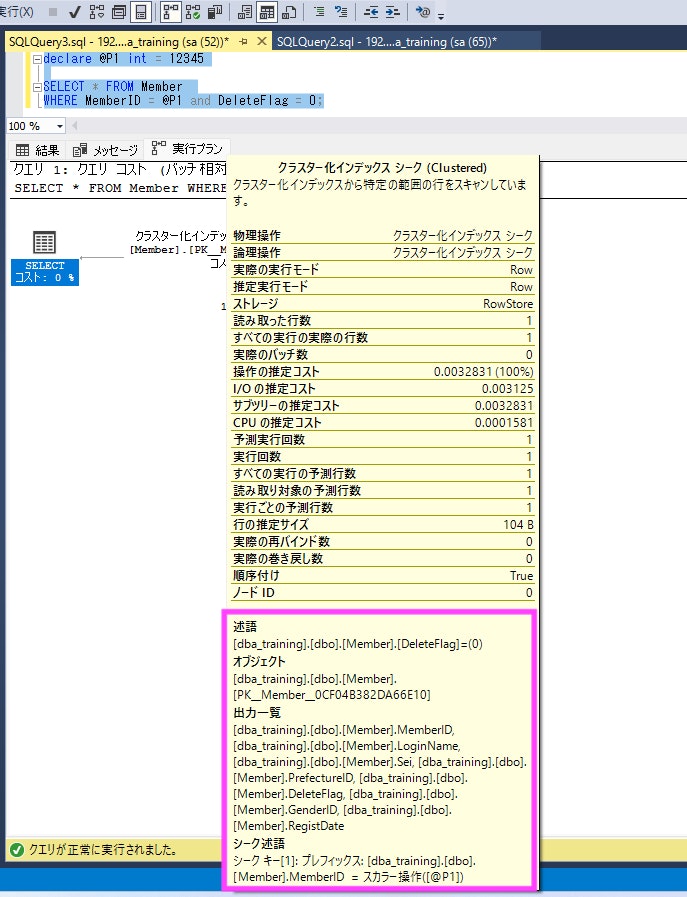Collapse the declare @P1 code block
Viewport: 687px width, 897px height.
point(37,59)
